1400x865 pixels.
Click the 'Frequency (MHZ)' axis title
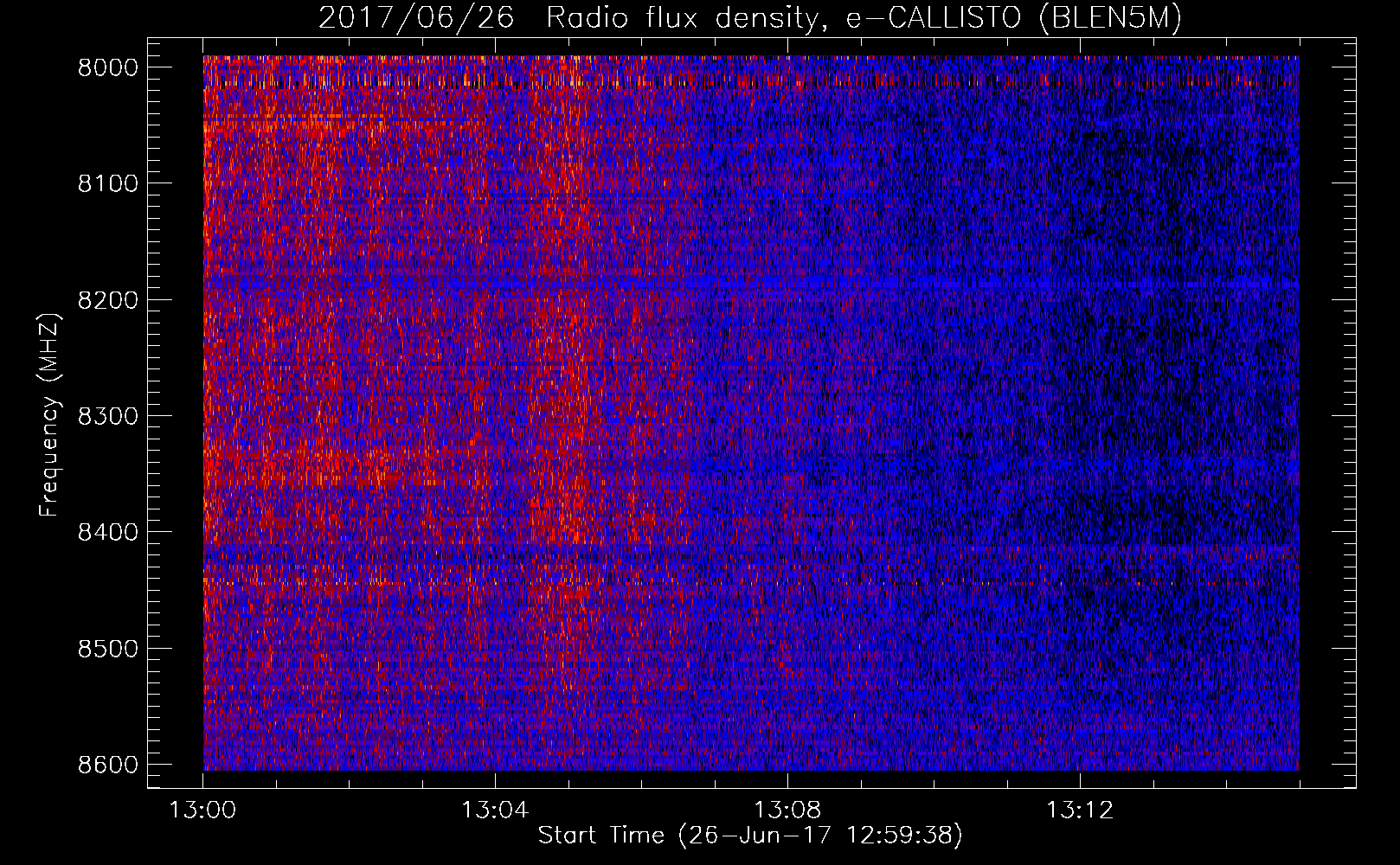(x=50, y=415)
